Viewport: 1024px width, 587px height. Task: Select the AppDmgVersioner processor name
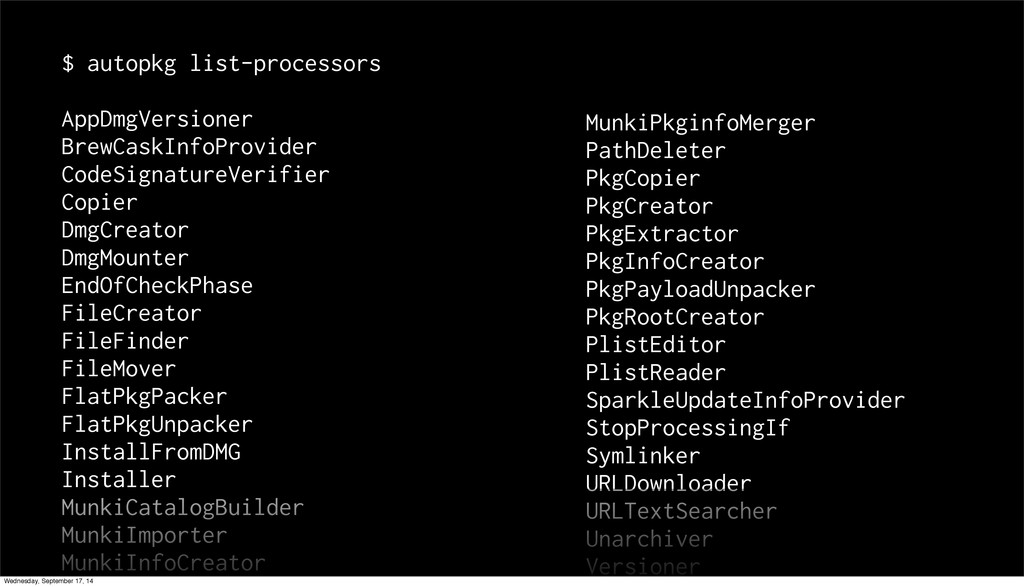pyautogui.click(x=157, y=120)
